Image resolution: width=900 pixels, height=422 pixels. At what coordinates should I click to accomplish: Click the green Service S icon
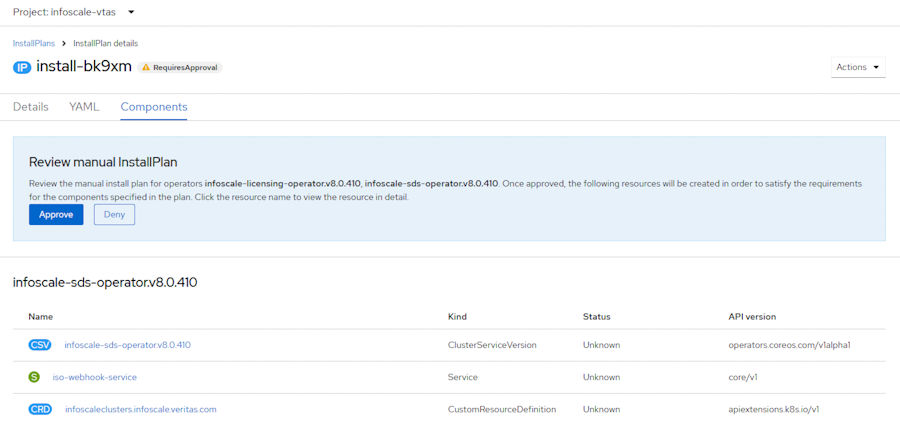point(34,377)
